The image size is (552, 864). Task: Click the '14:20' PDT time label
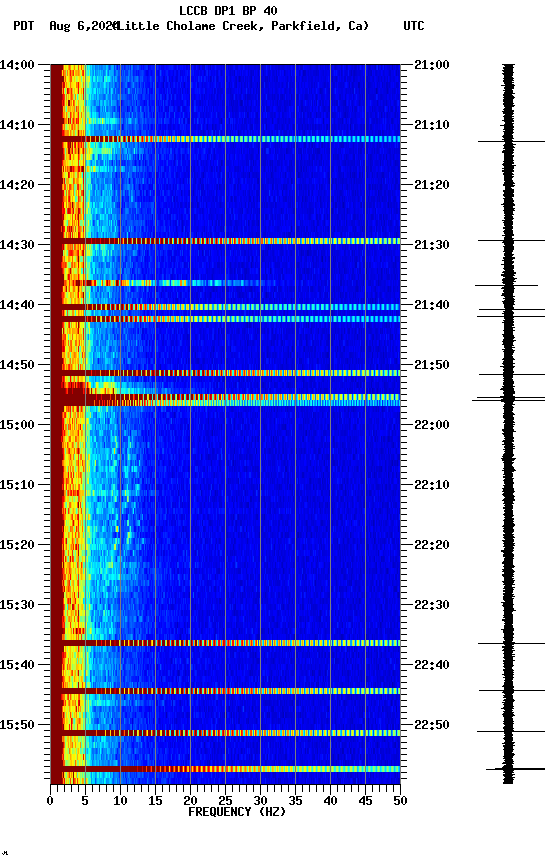pos(17,185)
